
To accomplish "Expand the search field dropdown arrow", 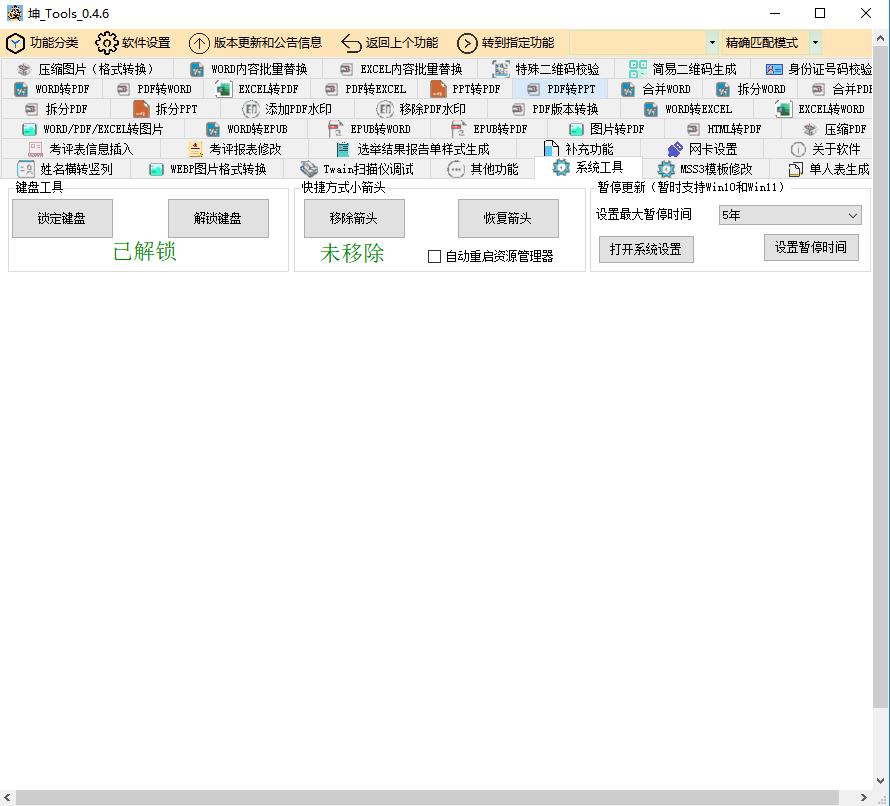I will 710,43.
